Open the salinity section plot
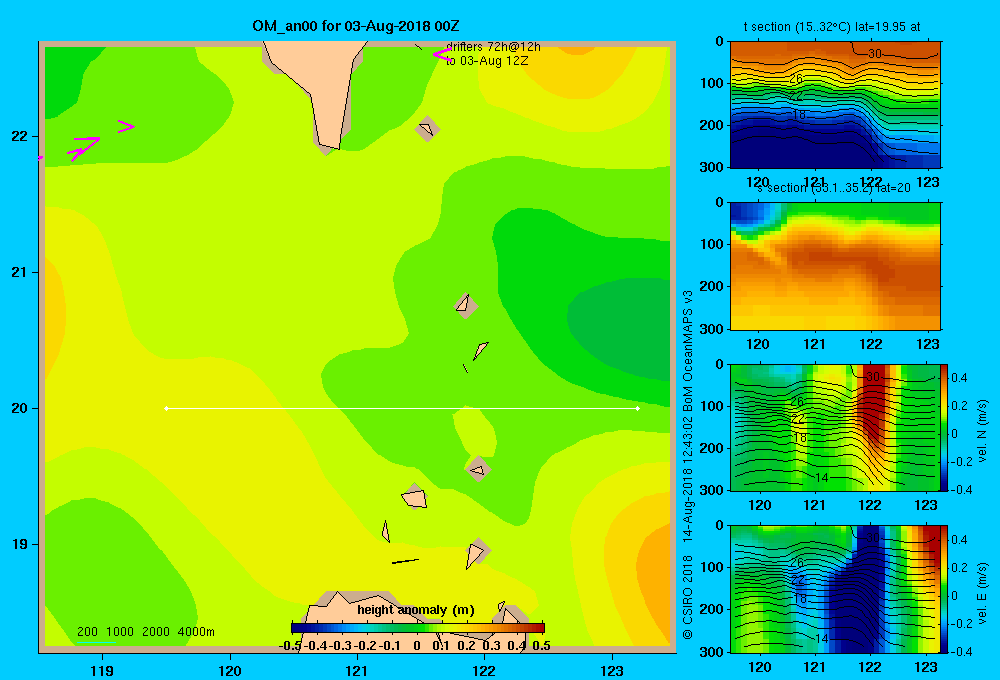 coord(835,266)
